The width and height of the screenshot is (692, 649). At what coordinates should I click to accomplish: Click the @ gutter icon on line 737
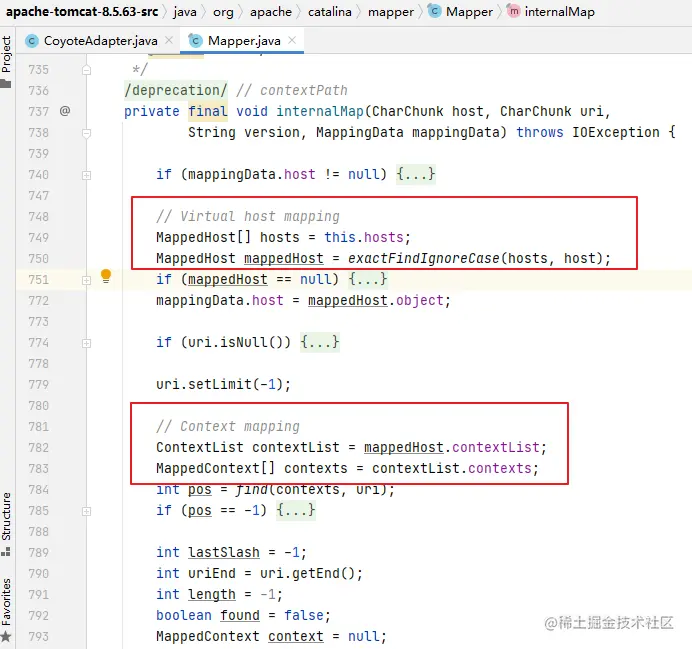tap(65, 111)
